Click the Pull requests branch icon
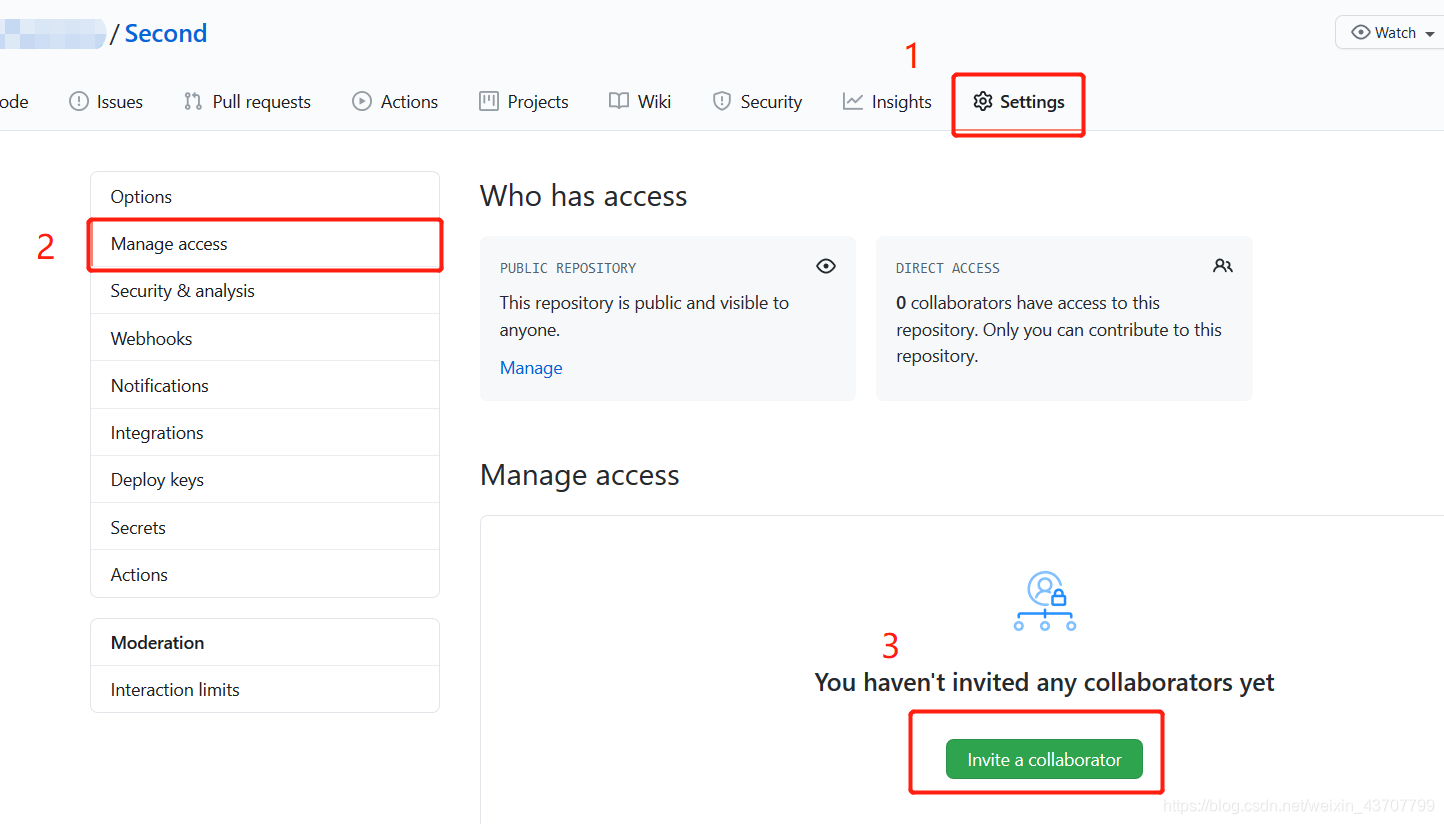 193,101
